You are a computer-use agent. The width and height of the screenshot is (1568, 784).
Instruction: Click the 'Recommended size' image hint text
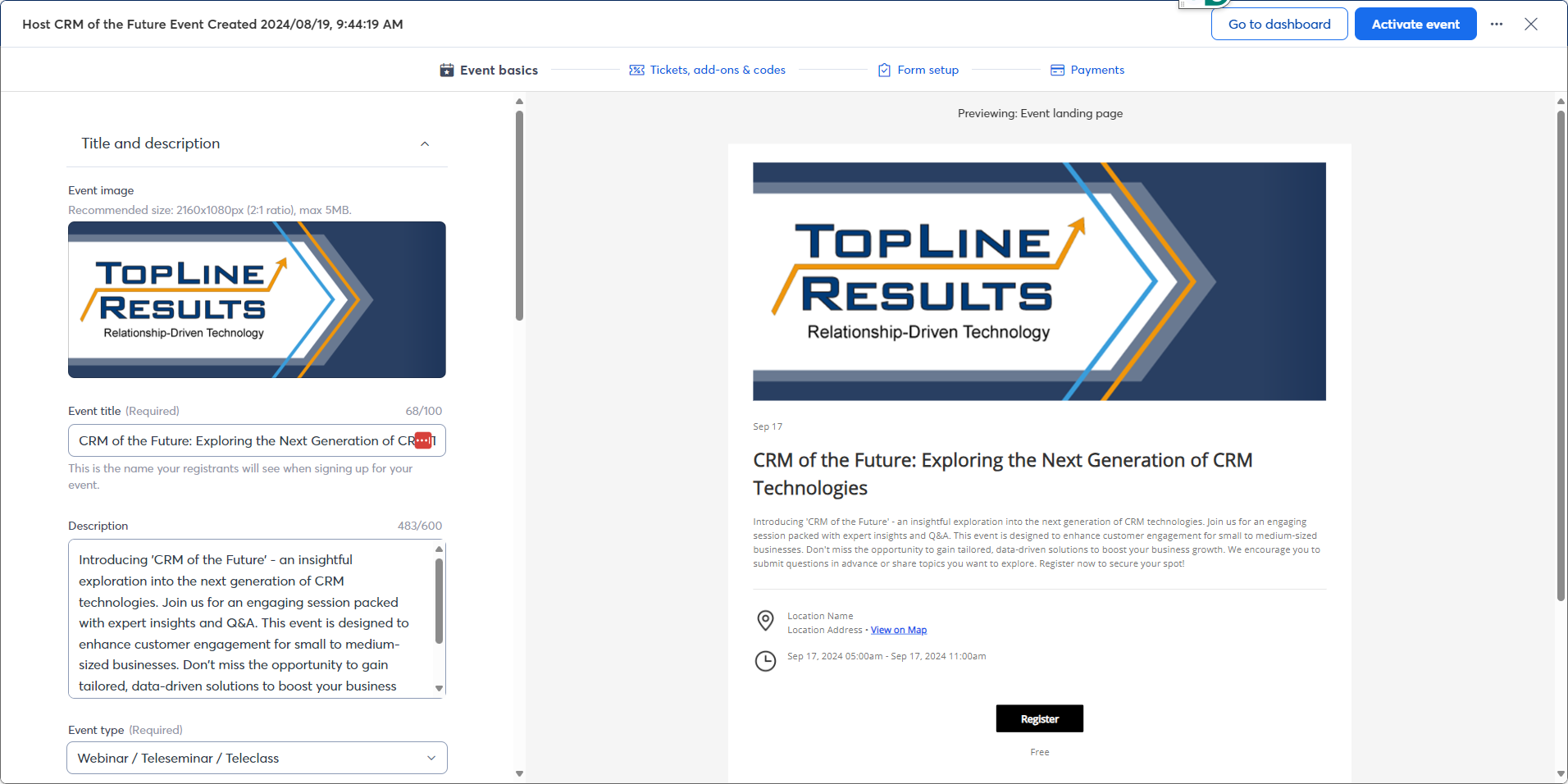[210, 211]
